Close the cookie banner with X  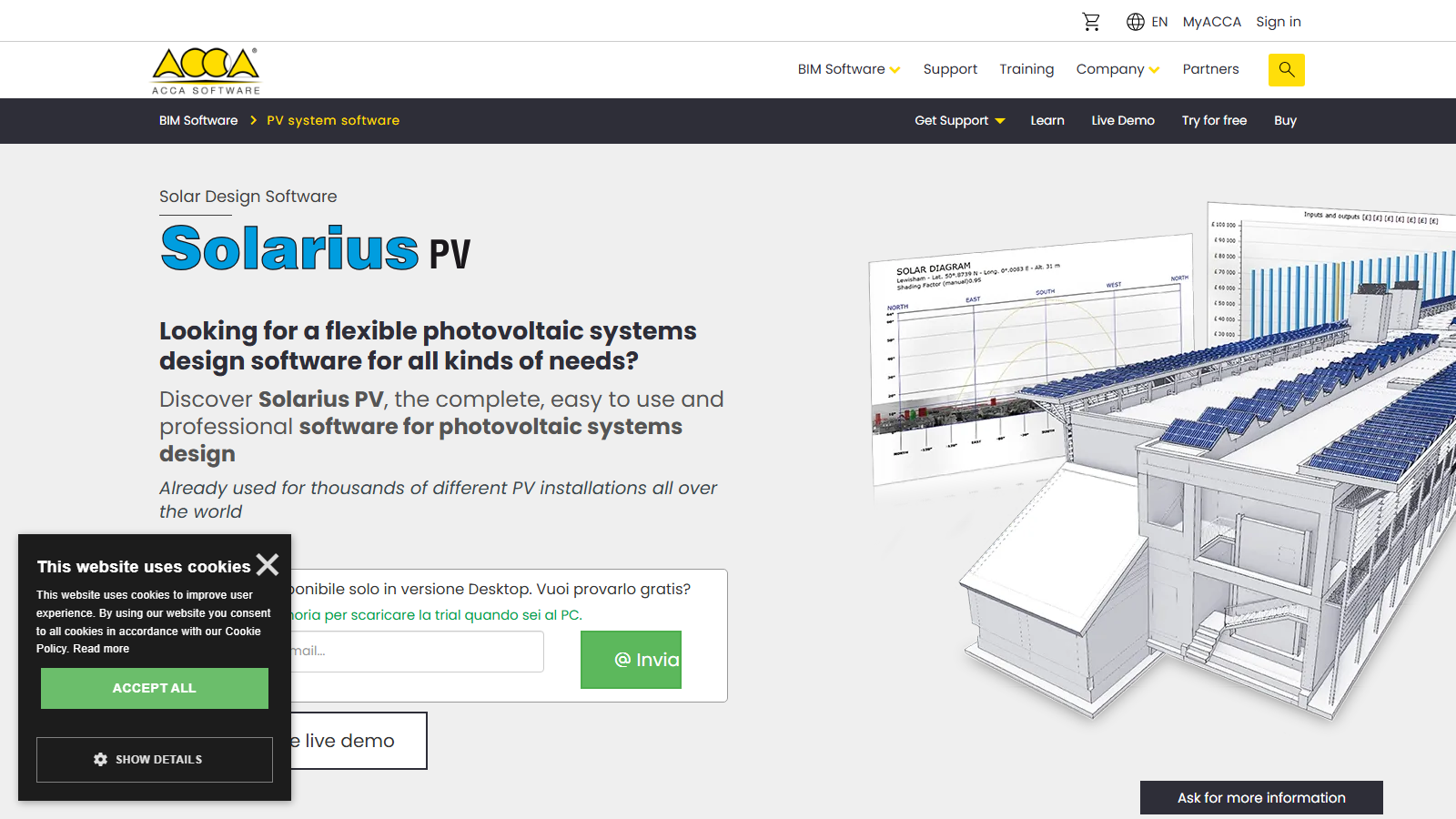tap(268, 565)
